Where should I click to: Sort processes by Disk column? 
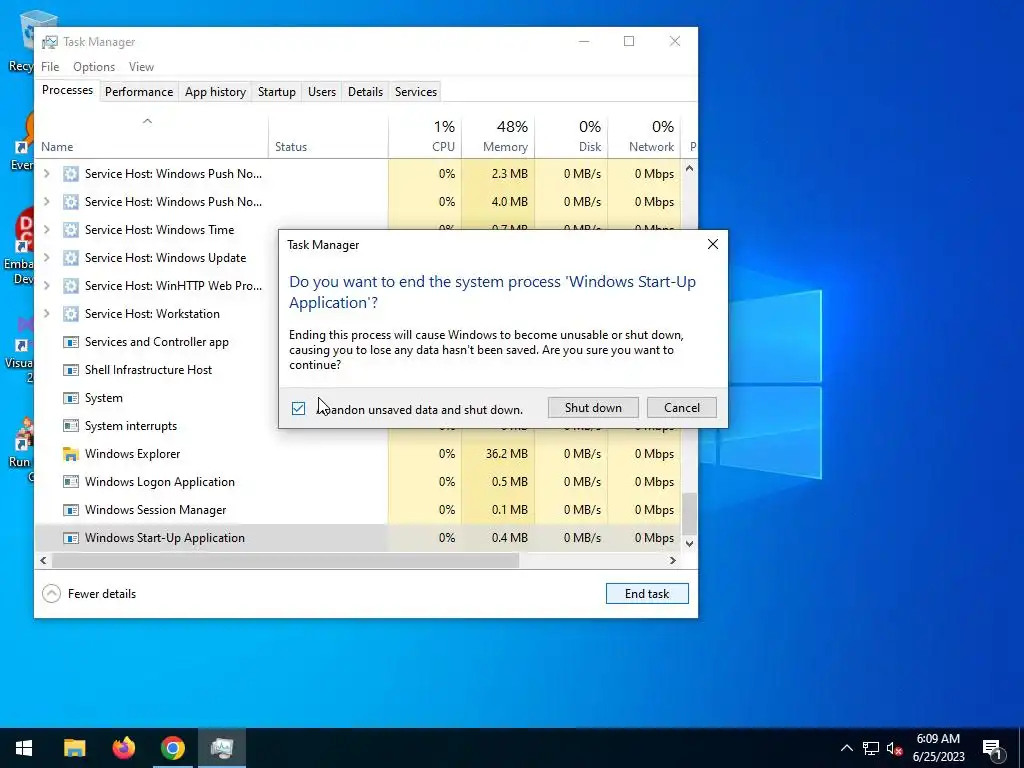pos(571,136)
